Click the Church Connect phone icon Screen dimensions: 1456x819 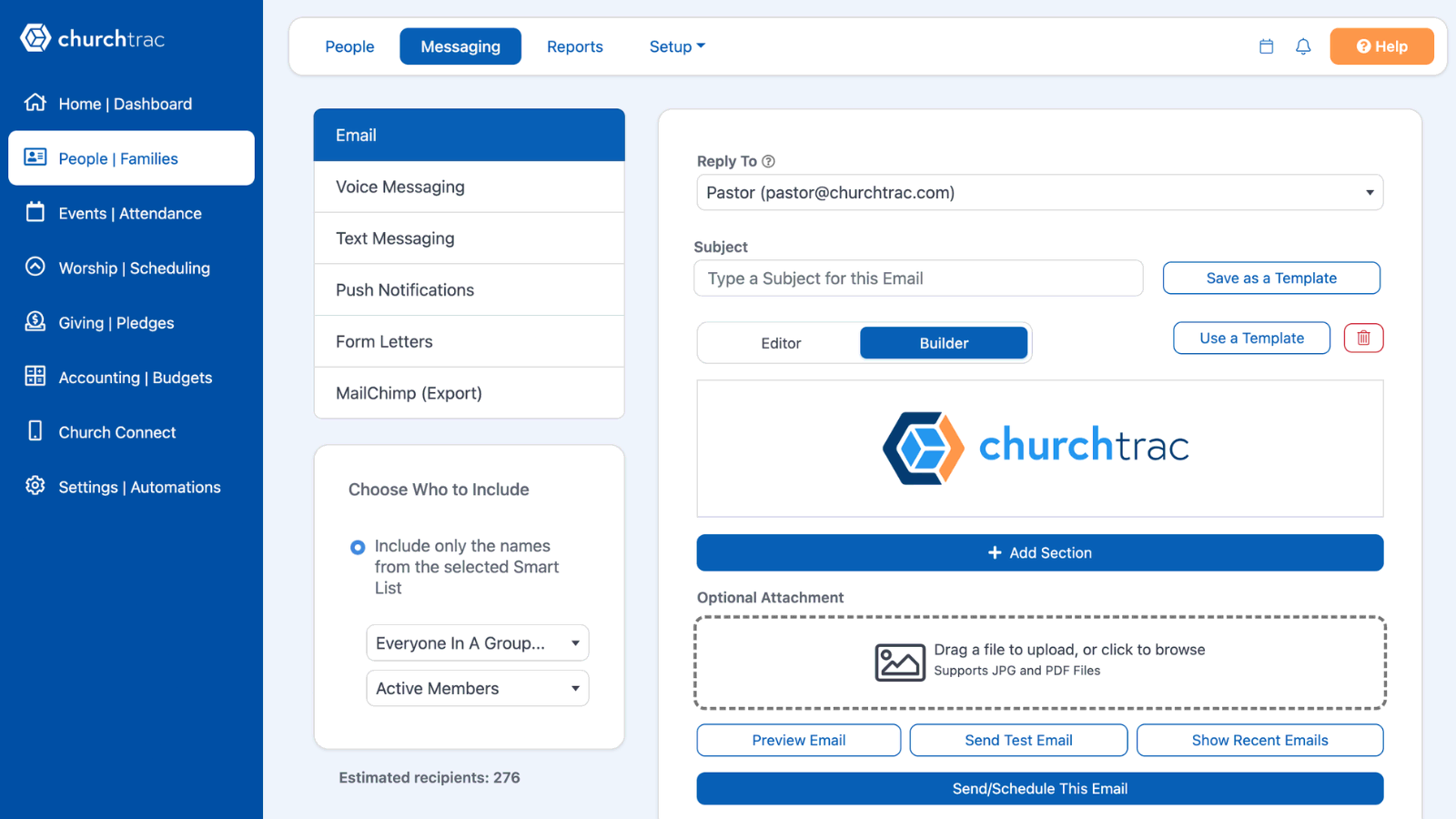click(35, 430)
